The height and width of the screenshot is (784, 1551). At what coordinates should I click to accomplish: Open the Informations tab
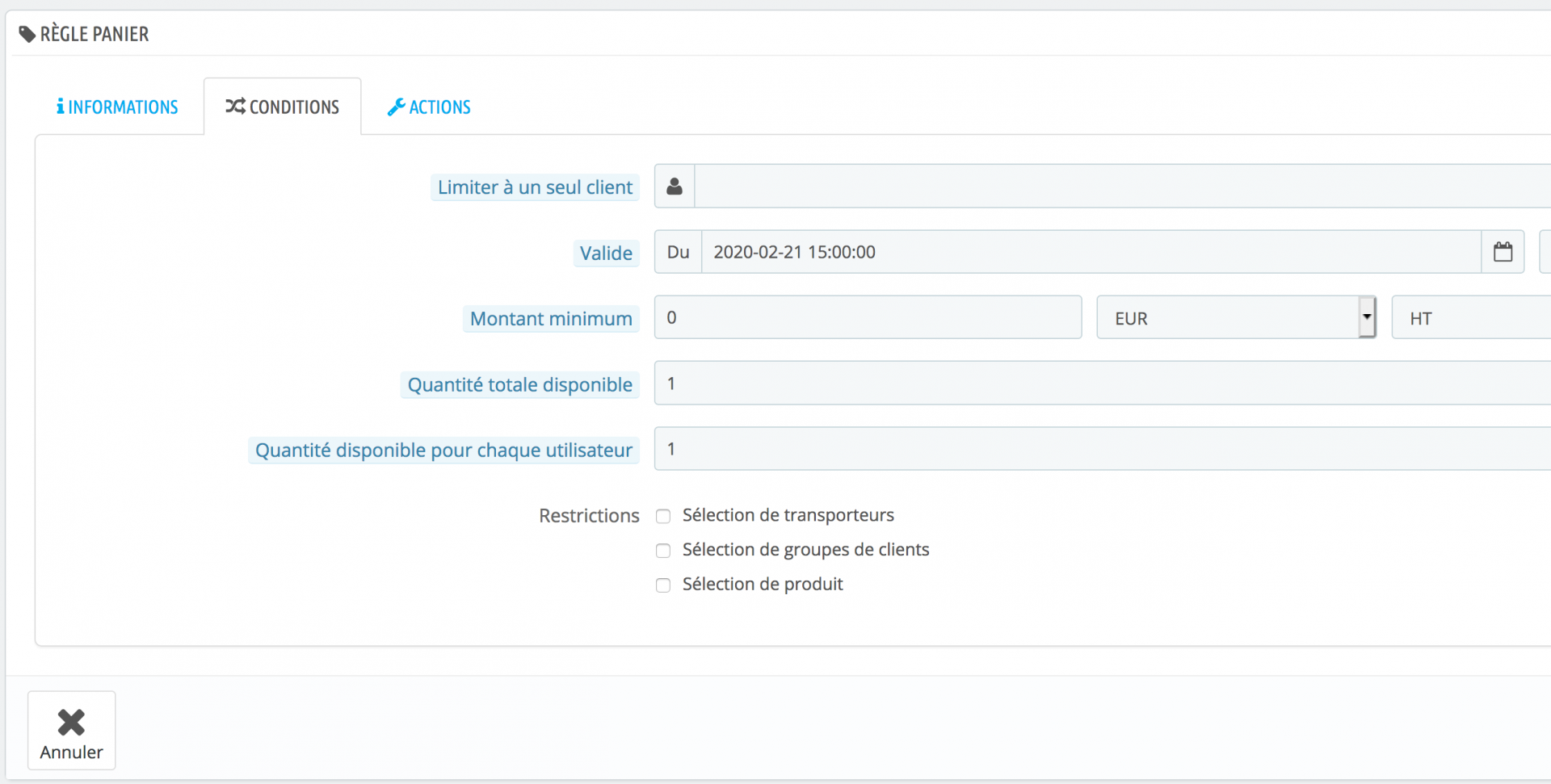click(x=117, y=107)
